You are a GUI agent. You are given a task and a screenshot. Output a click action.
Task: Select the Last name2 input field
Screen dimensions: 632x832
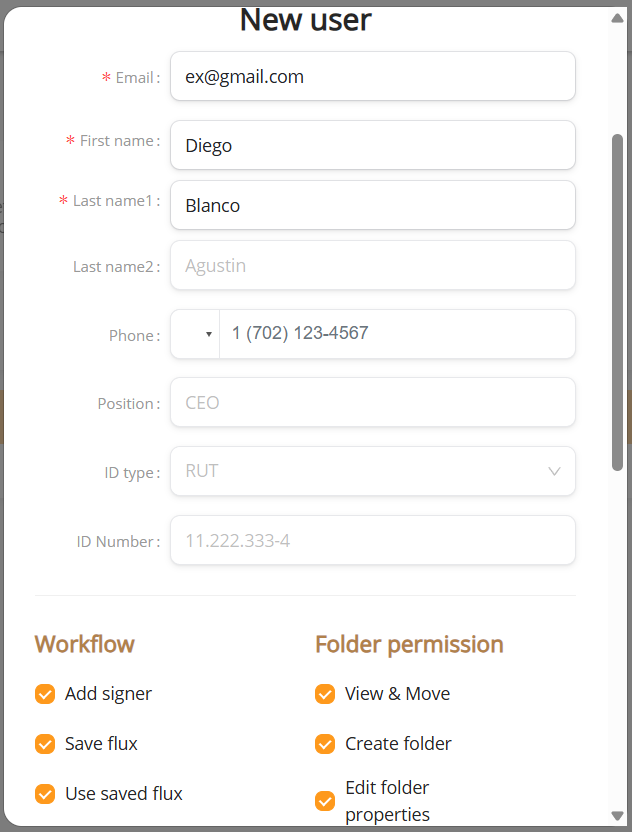(373, 265)
